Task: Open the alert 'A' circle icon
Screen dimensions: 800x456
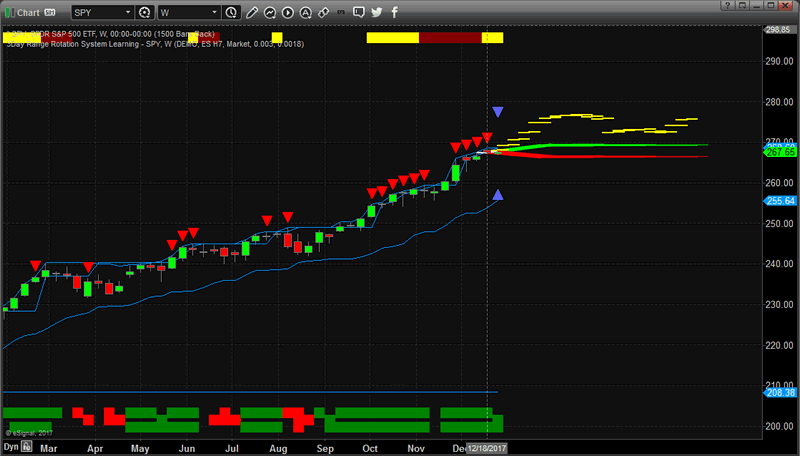Action: pos(307,12)
